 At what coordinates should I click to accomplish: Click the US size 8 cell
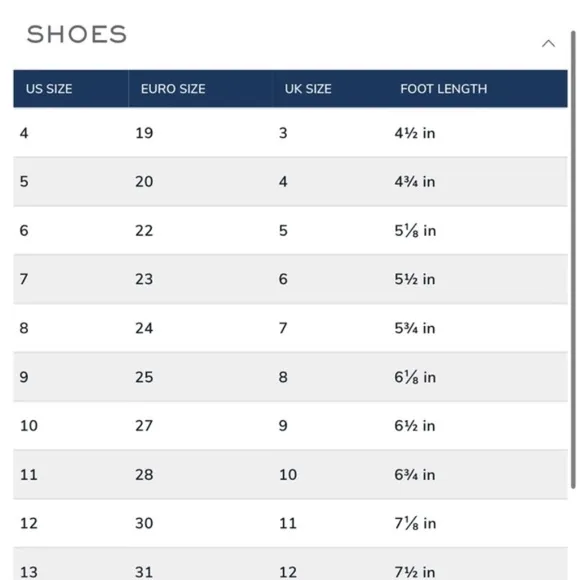click(24, 328)
